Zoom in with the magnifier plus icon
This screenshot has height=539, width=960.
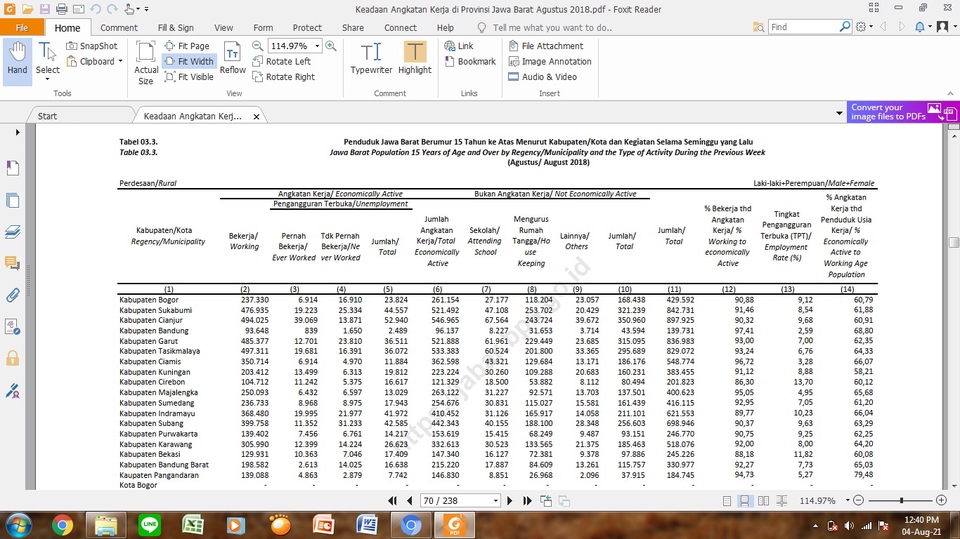pos(331,46)
